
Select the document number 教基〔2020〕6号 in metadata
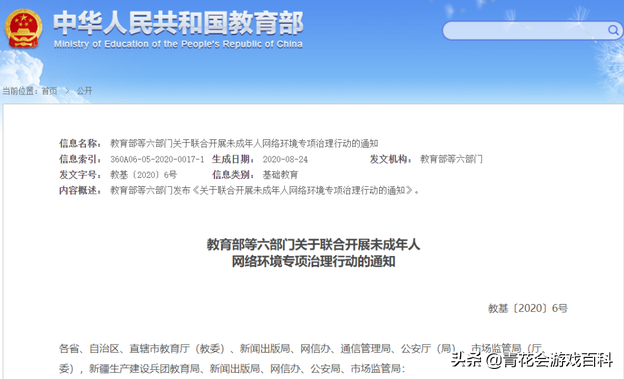(x=144, y=175)
